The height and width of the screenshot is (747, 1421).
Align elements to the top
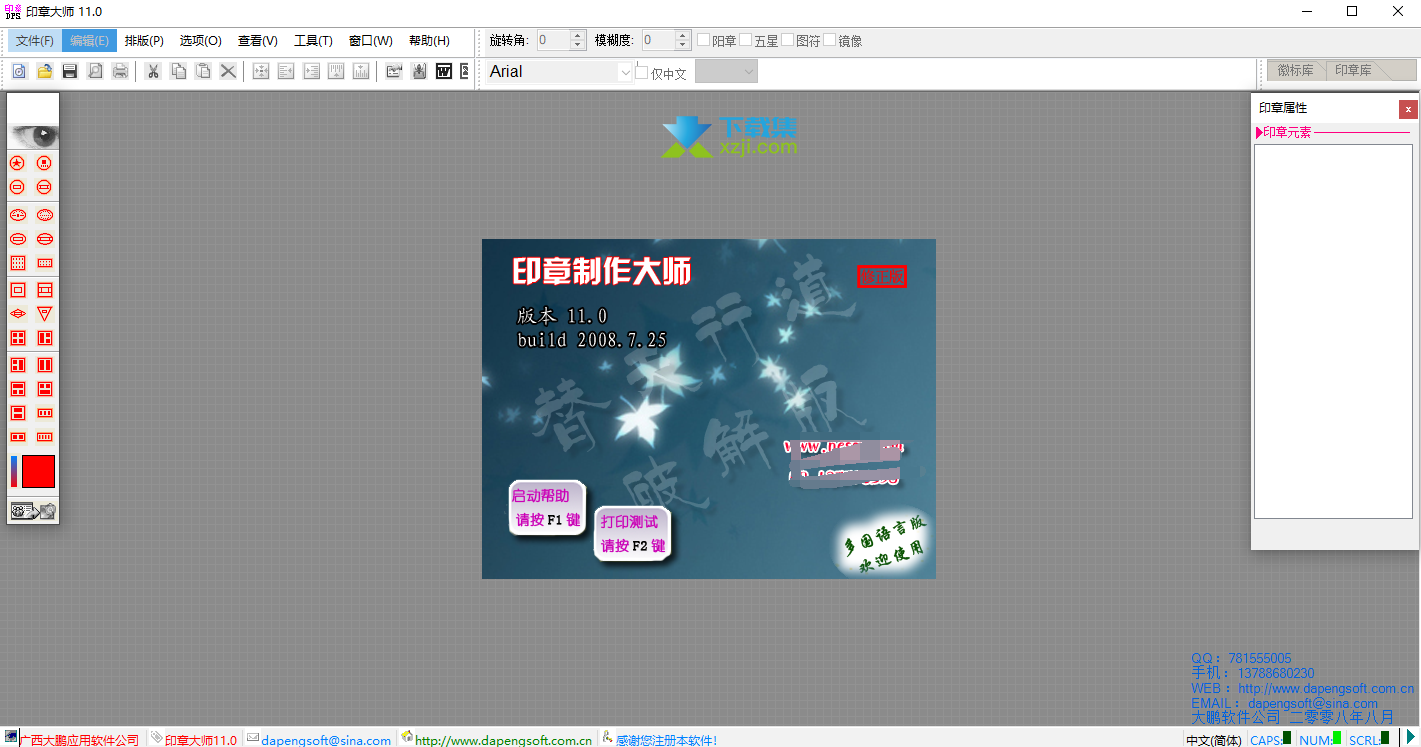click(x=336, y=71)
